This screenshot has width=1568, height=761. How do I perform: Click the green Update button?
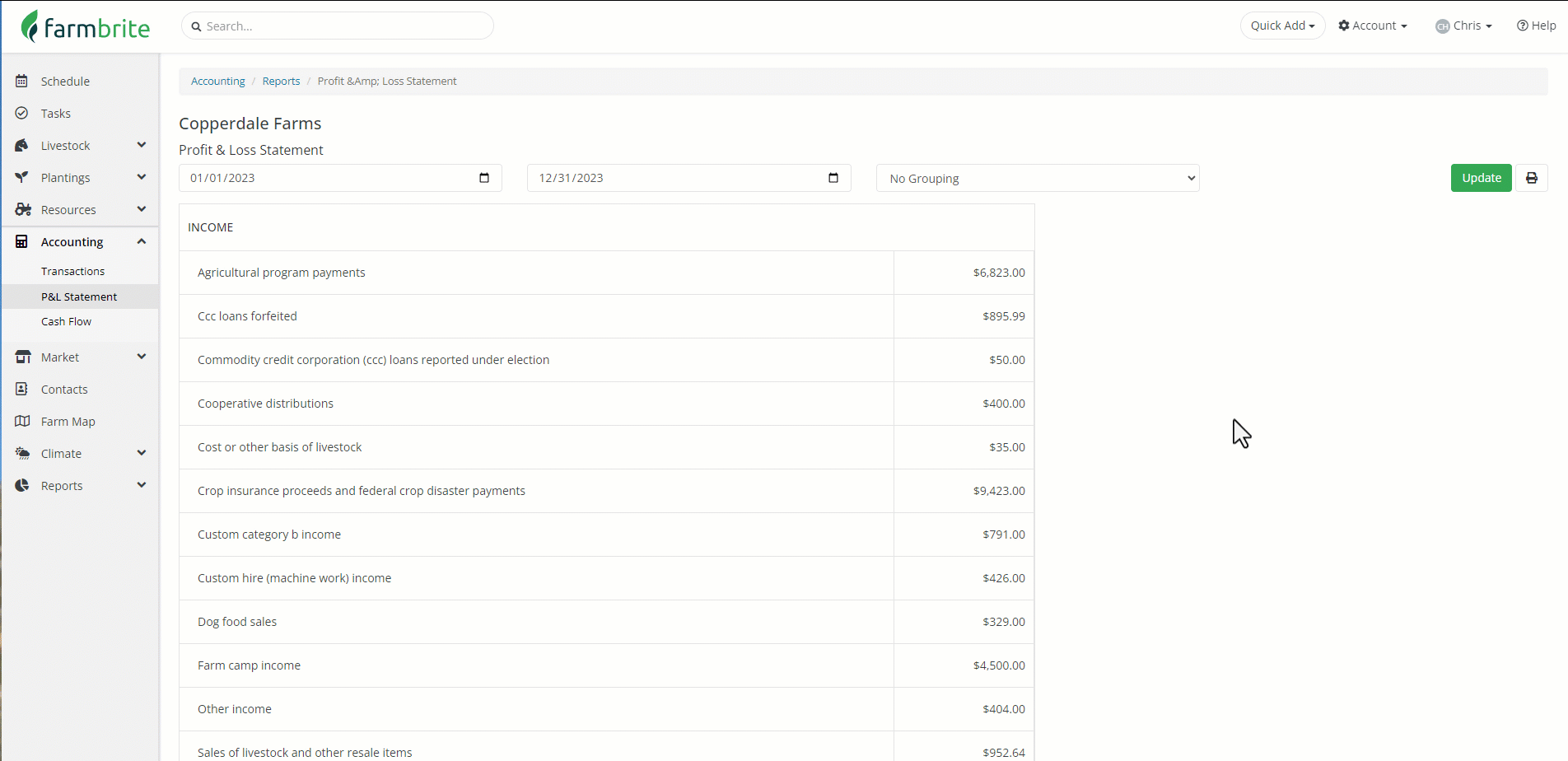1481,178
